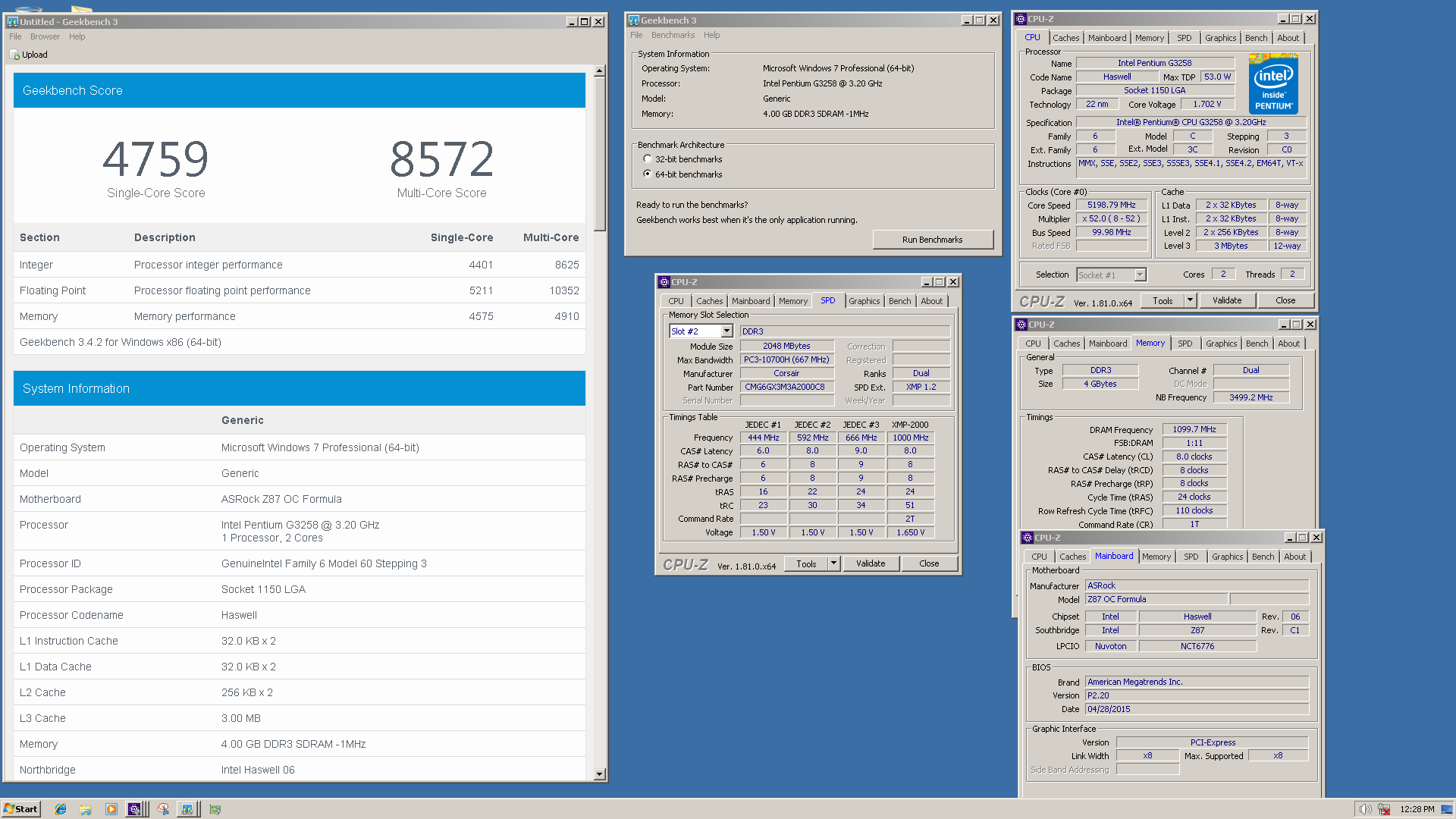Switch to CPU tab in CPU-Z Mainboard window
This screenshot has width=1456, height=819.
coord(1039,557)
